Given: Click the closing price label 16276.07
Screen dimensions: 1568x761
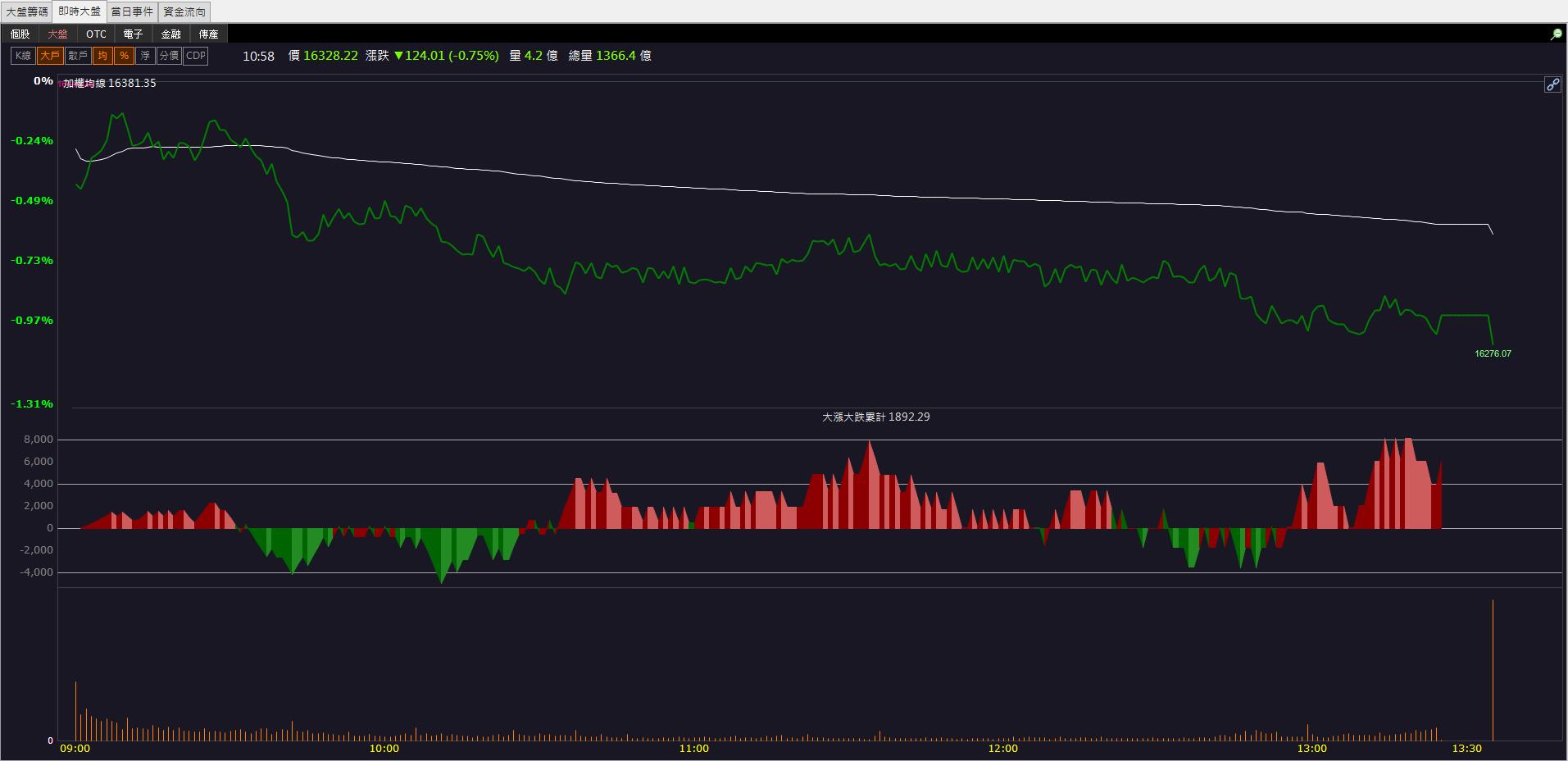Looking at the screenshot, I should 1493,353.
